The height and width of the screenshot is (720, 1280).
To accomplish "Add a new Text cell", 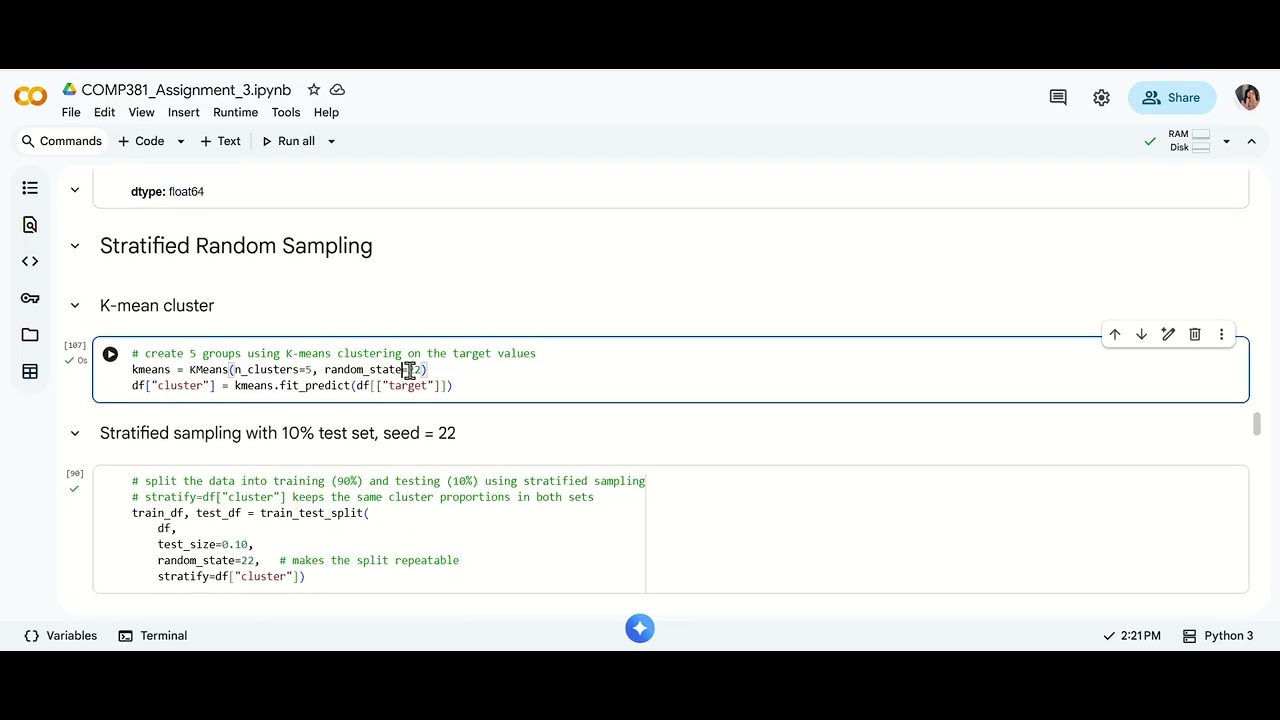I will click(221, 141).
